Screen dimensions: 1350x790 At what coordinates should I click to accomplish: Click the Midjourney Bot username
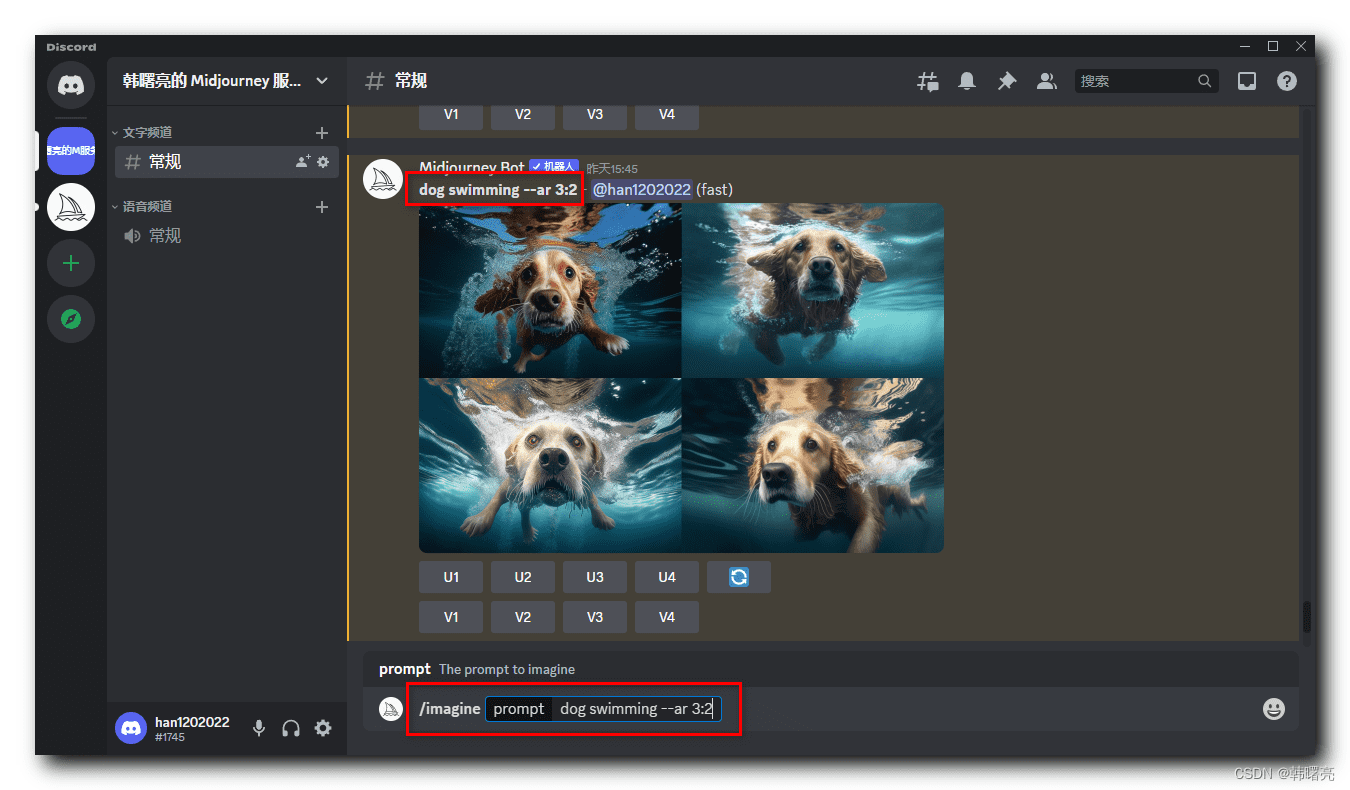[472, 168]
